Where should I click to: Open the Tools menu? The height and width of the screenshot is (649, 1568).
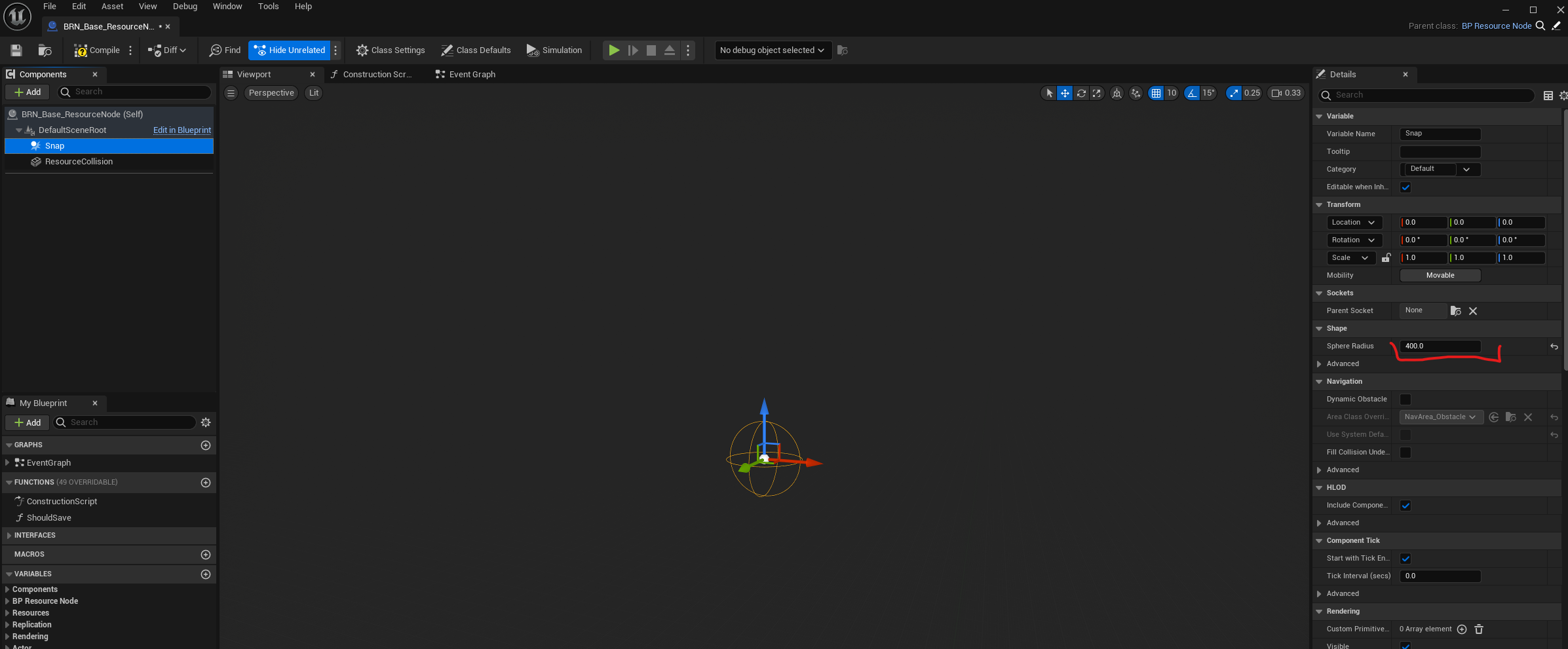(268, 7)
